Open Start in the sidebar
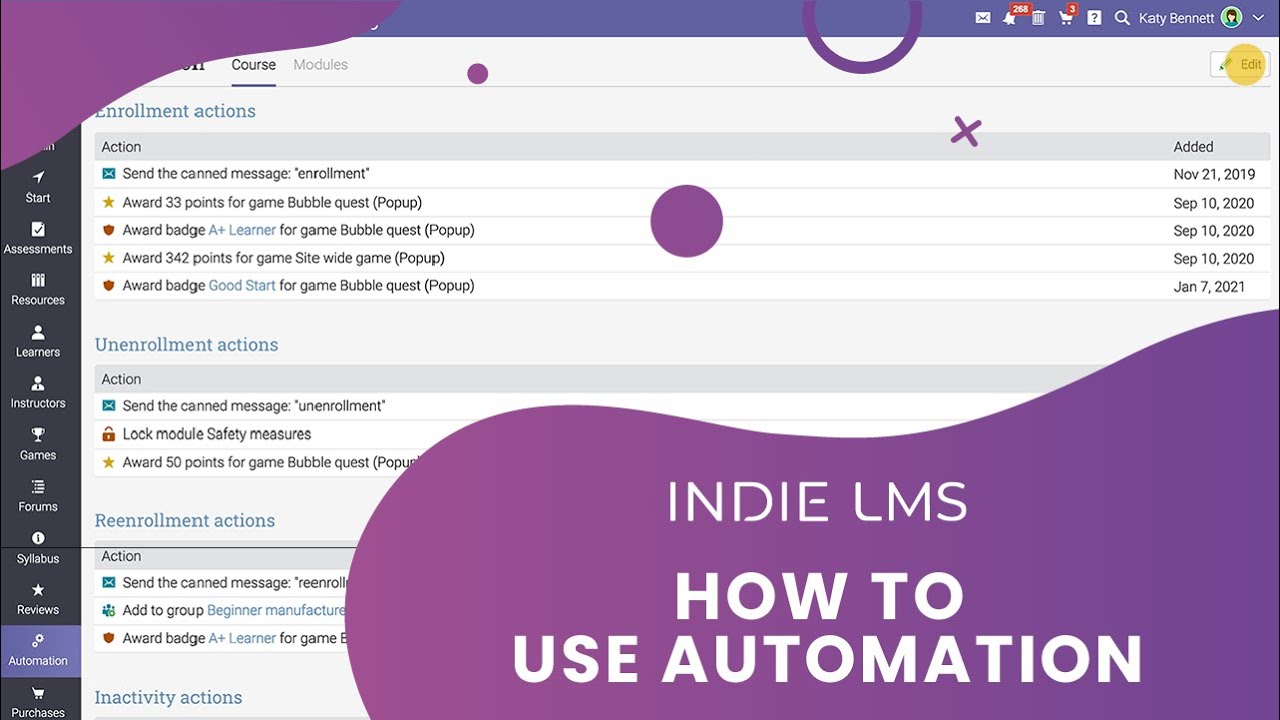This screenshot has width=1280, height=720. click(x=38, y=187)
